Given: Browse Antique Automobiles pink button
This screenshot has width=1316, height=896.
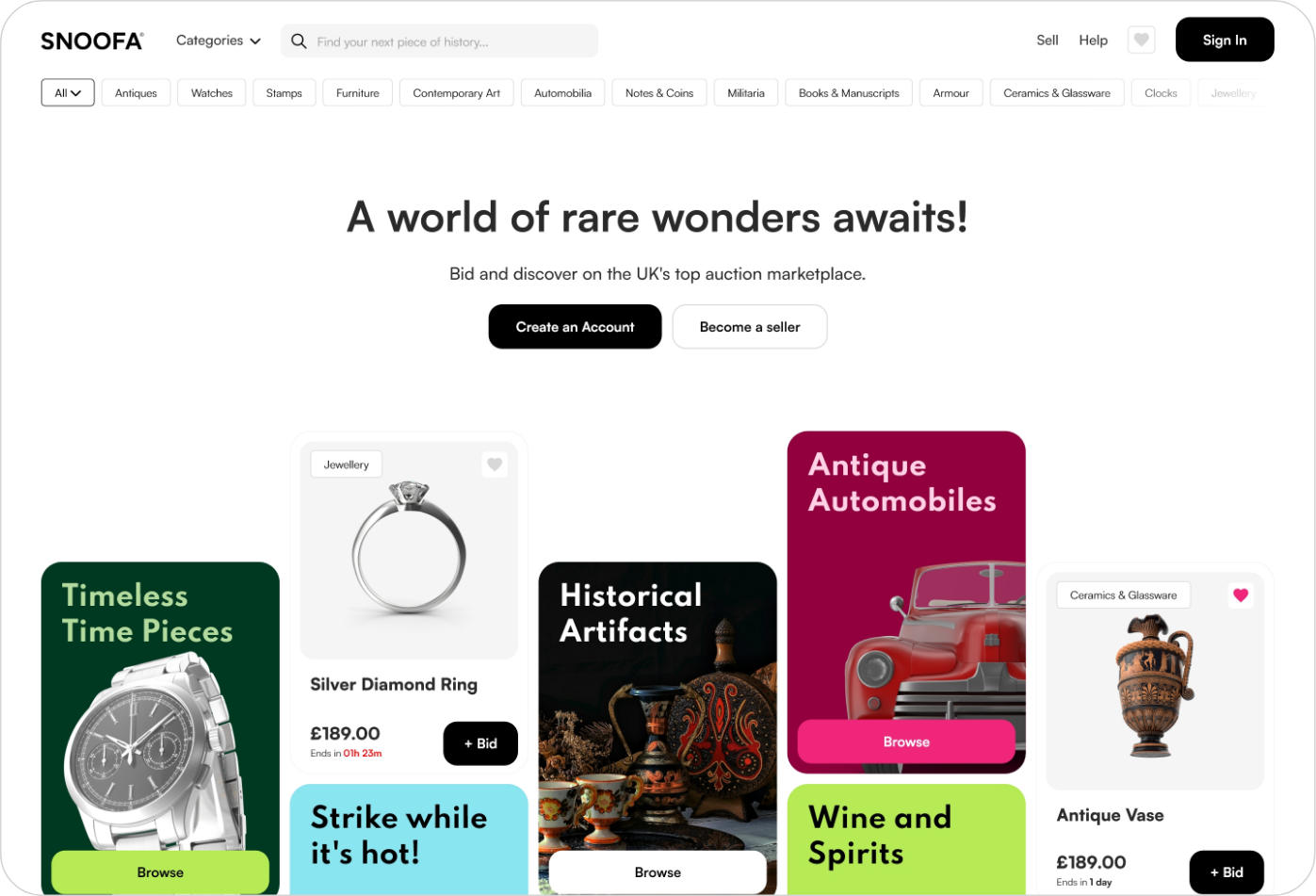Looking at the screenshot, I should click(x=906, y=742).
